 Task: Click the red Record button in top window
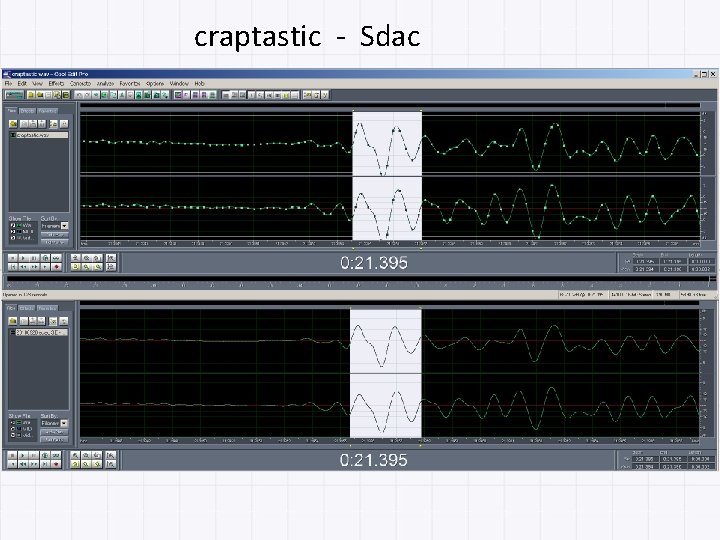pyautogui.click(x=56, y=266)
